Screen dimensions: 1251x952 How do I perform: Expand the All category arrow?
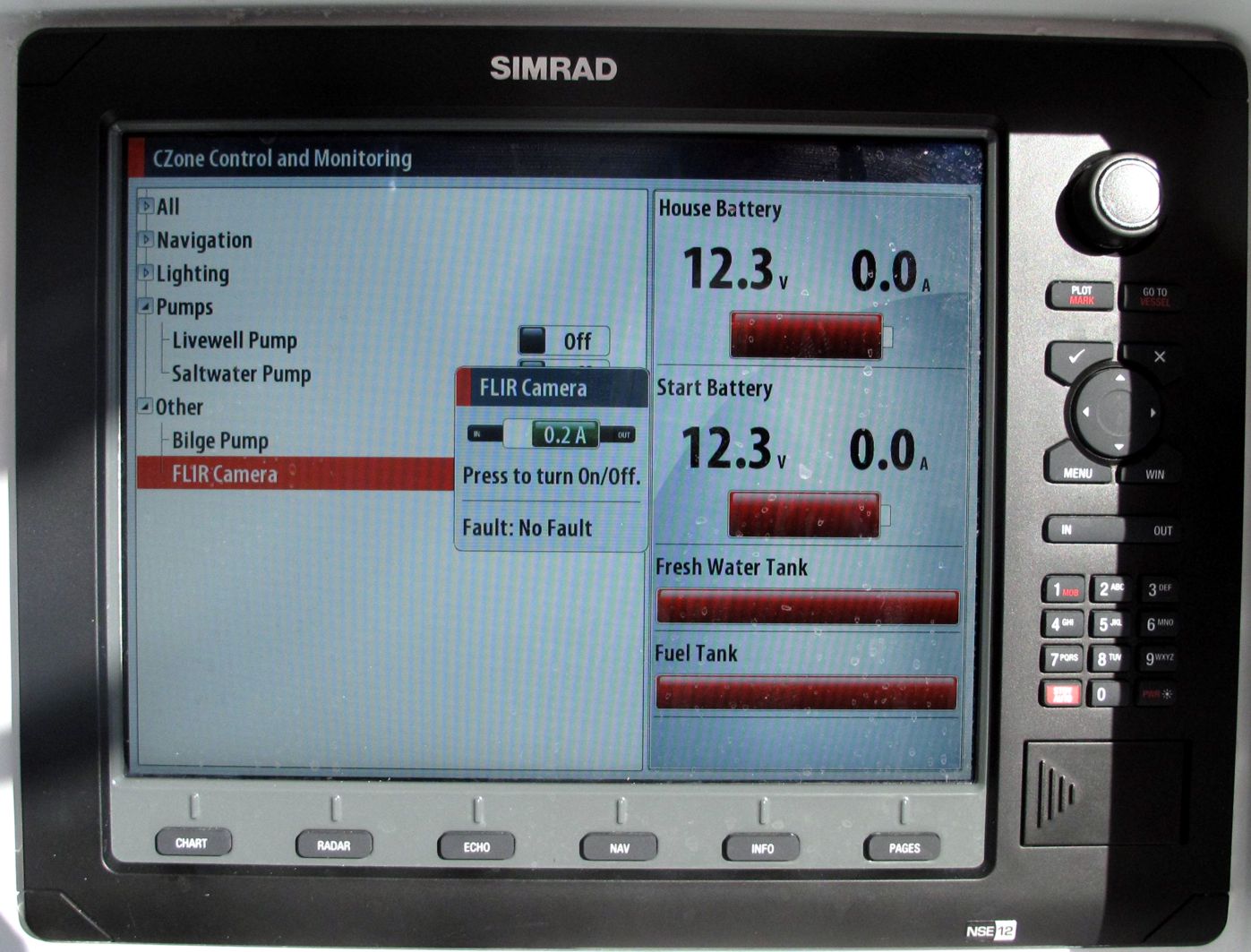146,206
